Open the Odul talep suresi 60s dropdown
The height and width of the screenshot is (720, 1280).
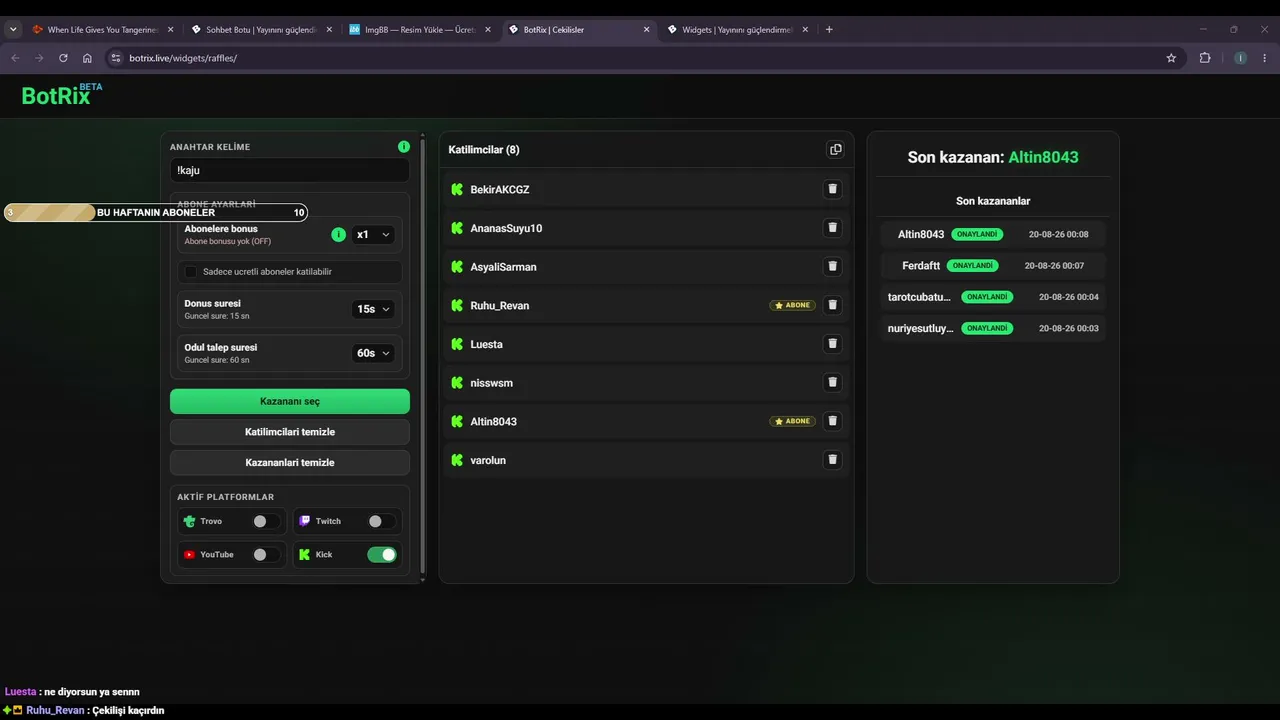pyautogui.click(x=373, y=353)
